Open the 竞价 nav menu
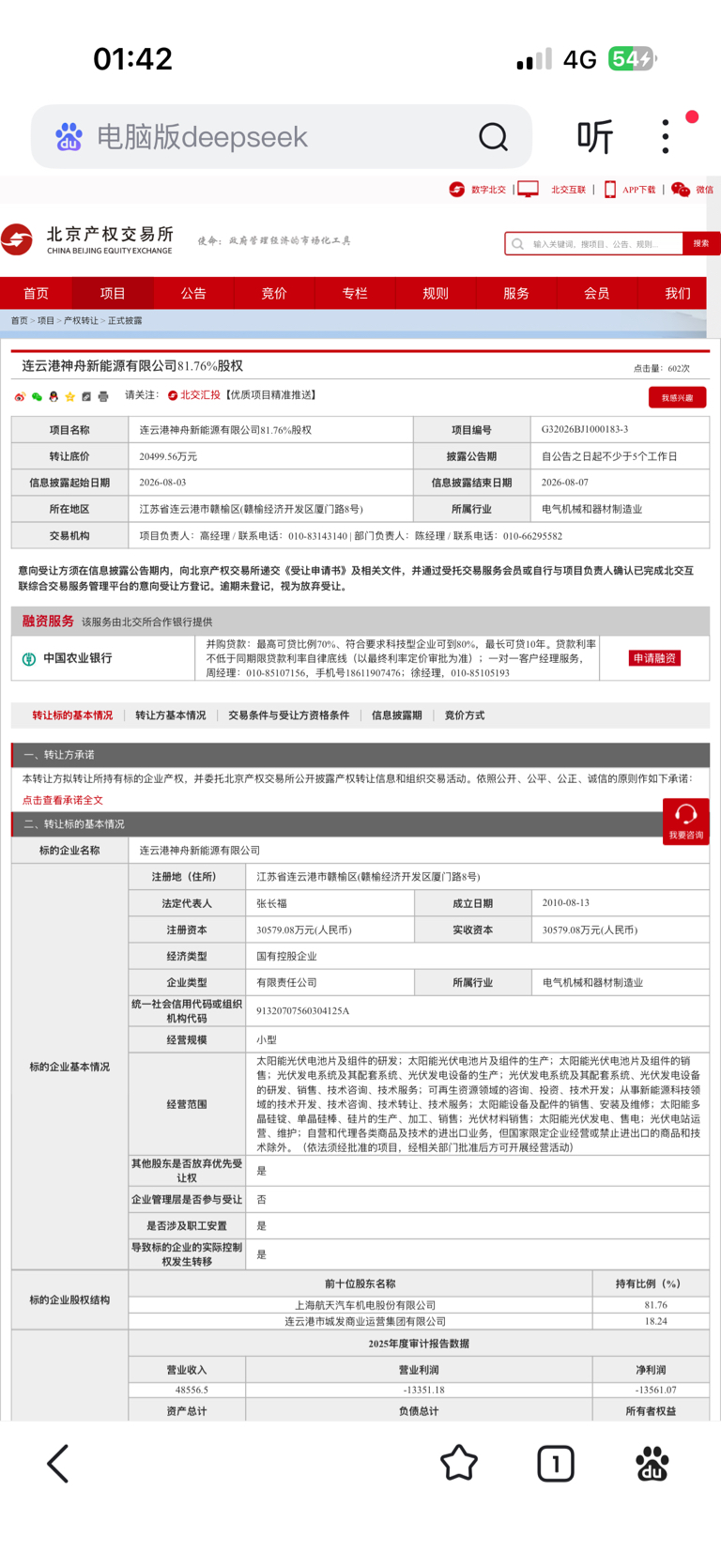The height and width of the screenshot is (1568, 721). [274, 293]
